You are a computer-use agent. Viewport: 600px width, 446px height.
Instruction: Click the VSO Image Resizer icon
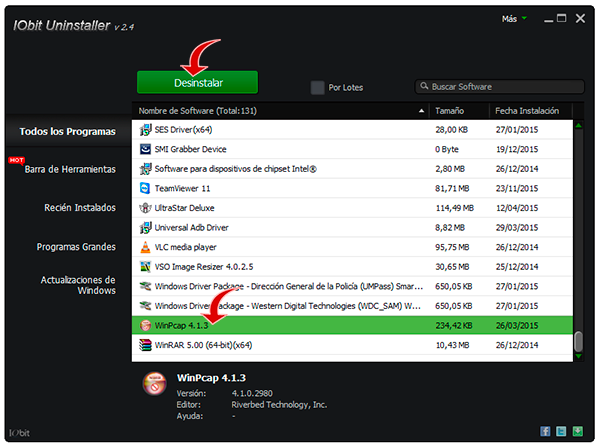click(145, 266)
